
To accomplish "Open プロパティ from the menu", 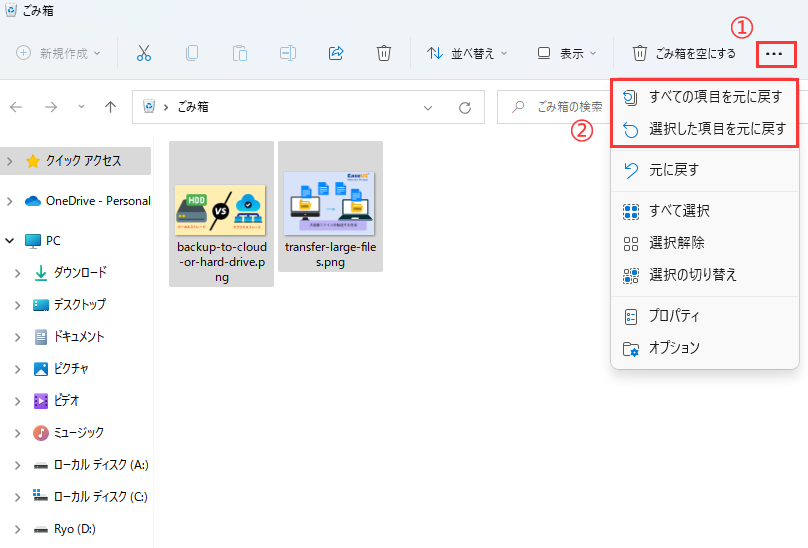I will [704, 316].
